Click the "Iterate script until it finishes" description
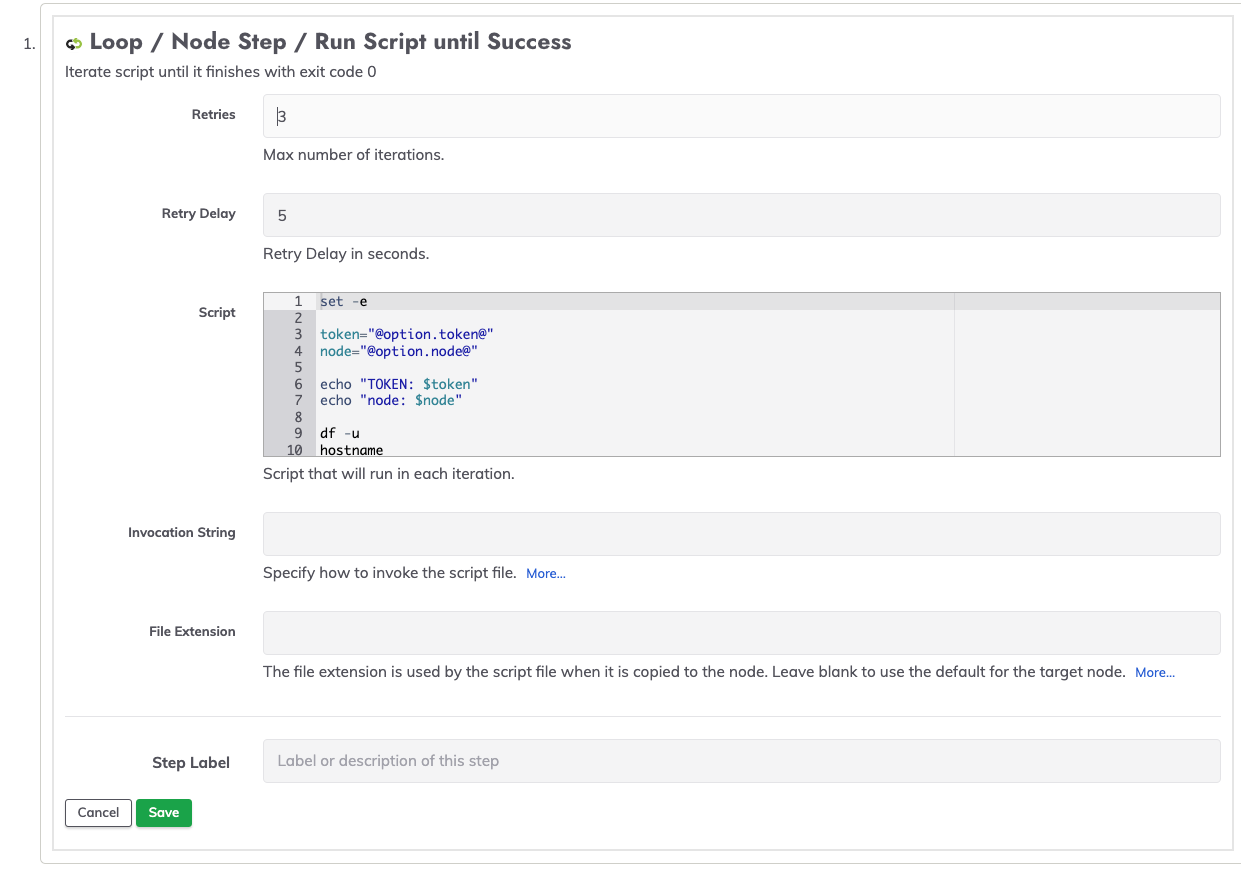This screenshot has width=1241, height=878. [x=220, y=72]
